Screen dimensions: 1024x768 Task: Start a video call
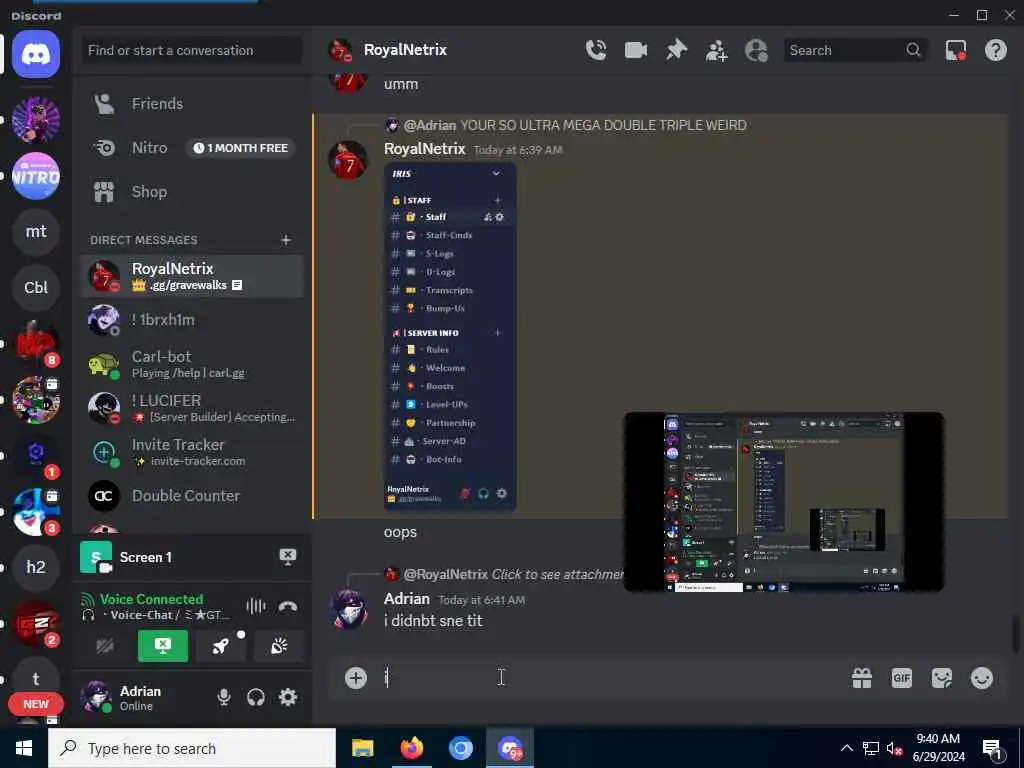tap(635, 50)
